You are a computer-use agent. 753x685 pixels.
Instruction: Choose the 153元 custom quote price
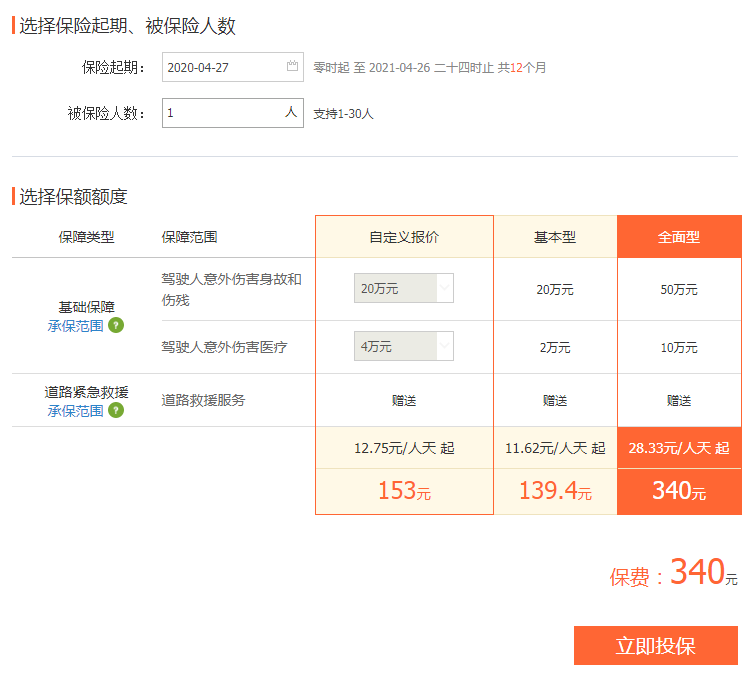(404, 491)
